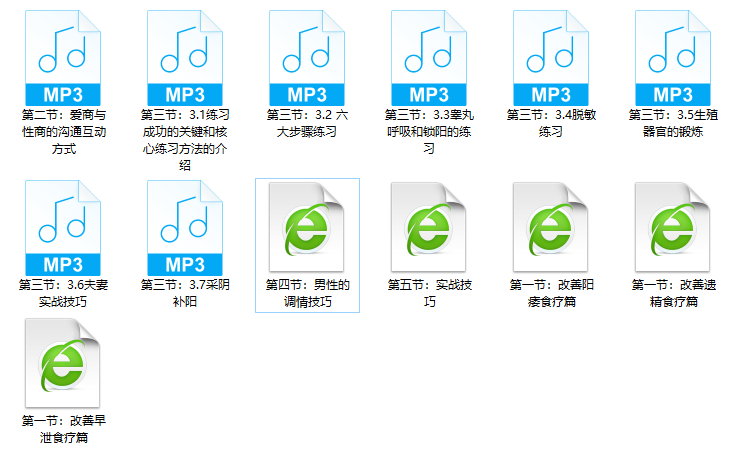Viewport: 735px width, 461px height.
Task: Select the MP3 icon for 第二节：爱商与性商的沟通互动方式
Action: pos(63,58)
